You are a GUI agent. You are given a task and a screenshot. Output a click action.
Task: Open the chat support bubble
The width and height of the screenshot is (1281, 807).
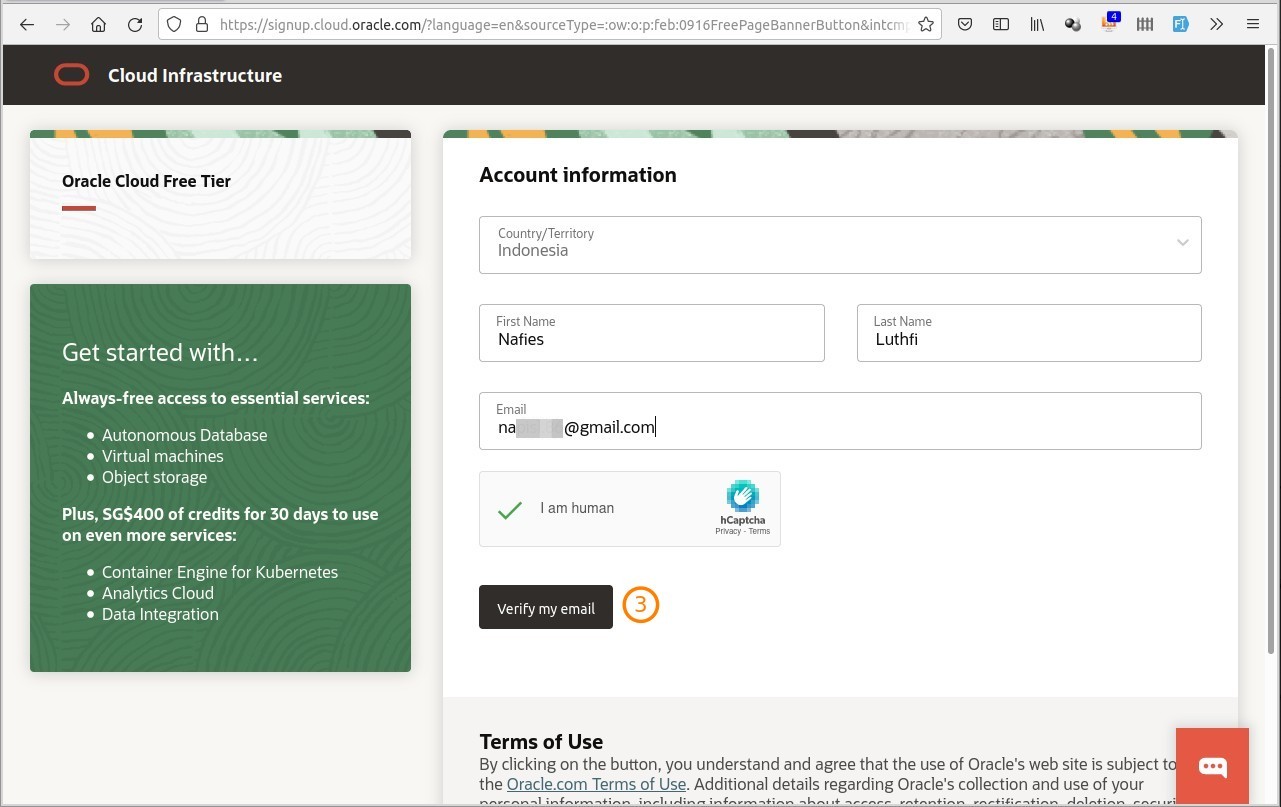(x=1212, y=766)
